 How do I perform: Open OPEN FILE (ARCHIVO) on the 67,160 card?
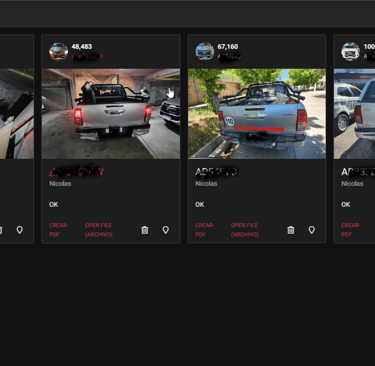click(245, 230)
